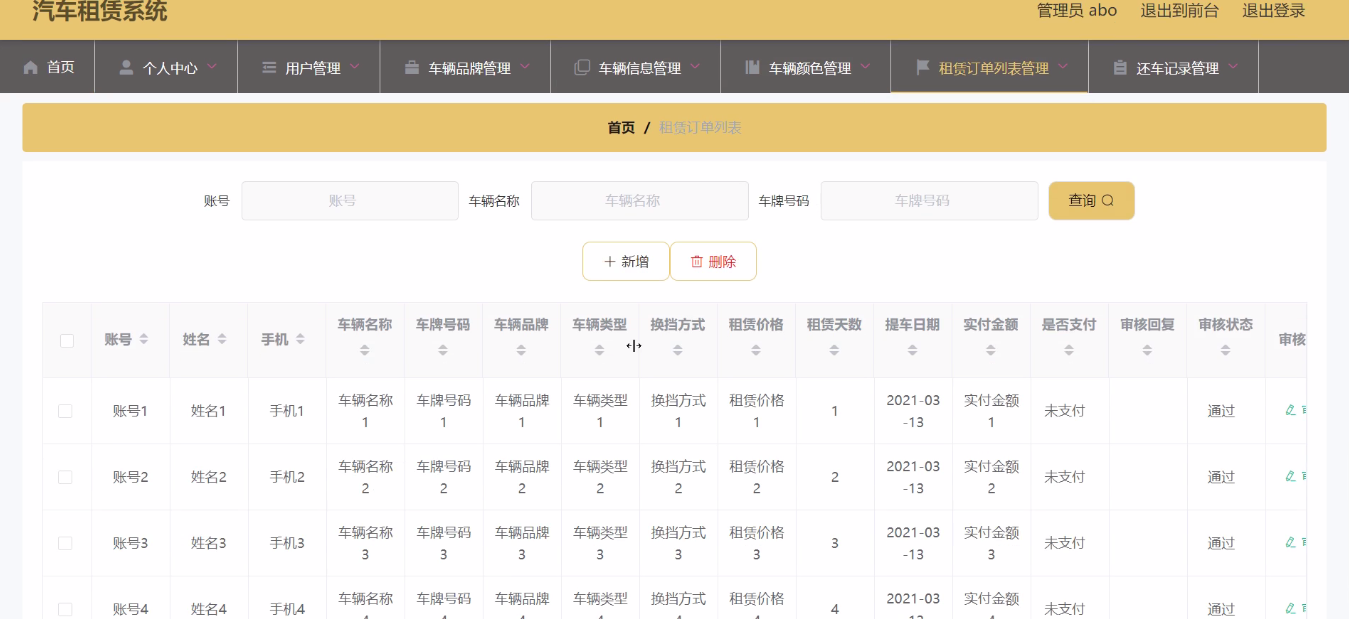The image size is (1349, 619).
Task: Click the 新增 add button
Action: click(626, 262)
